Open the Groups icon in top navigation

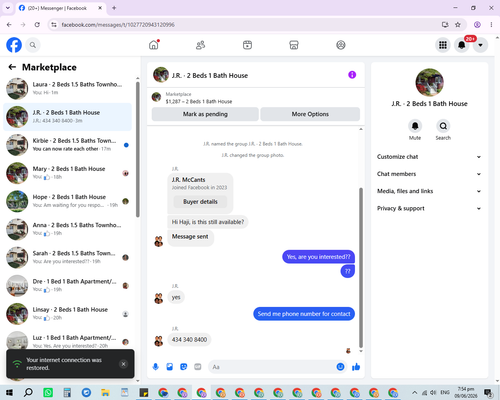click(x=341, y=45)
